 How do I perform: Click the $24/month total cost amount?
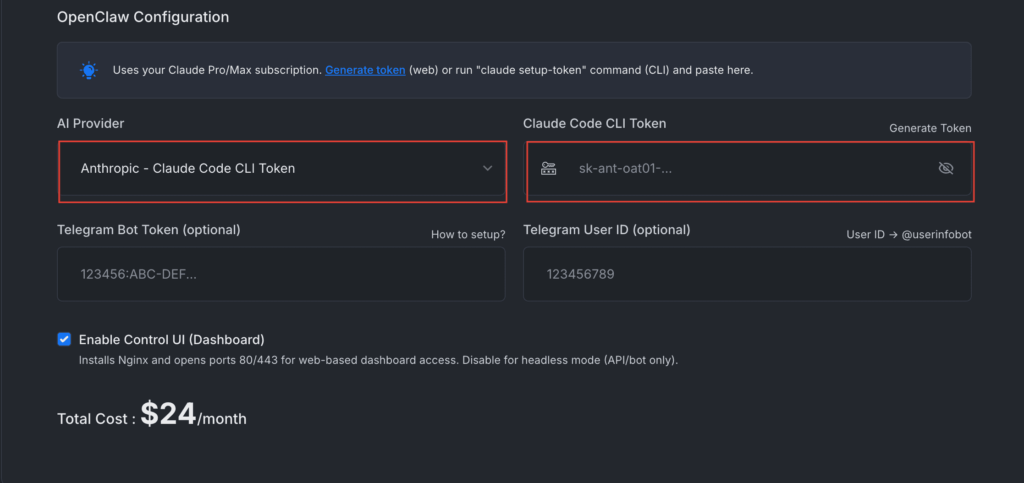coord(192,414)
